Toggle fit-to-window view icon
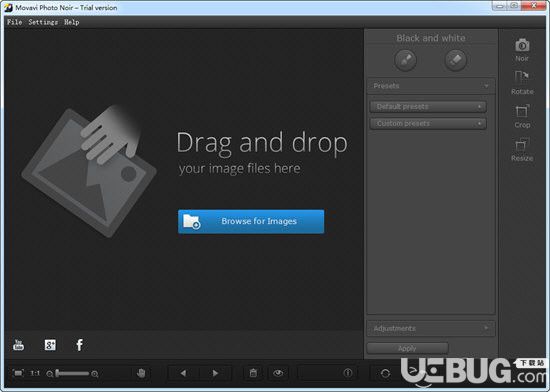The width and height of the screenshot is (550, 392). (x=18, y=373)
